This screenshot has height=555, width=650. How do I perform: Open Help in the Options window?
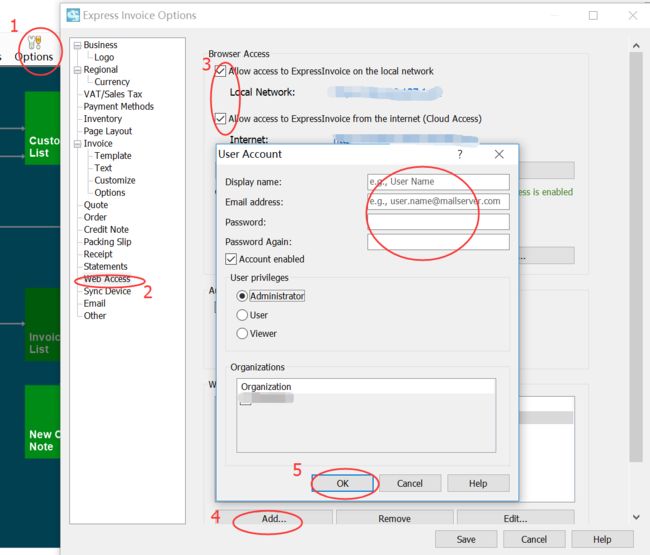(602, 539)
